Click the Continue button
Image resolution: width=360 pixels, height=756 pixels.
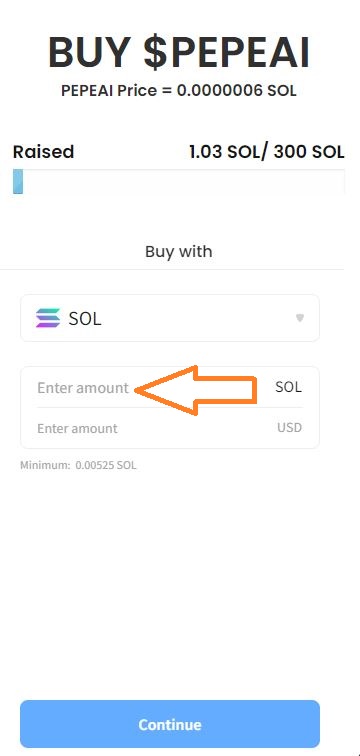(170, 724)
